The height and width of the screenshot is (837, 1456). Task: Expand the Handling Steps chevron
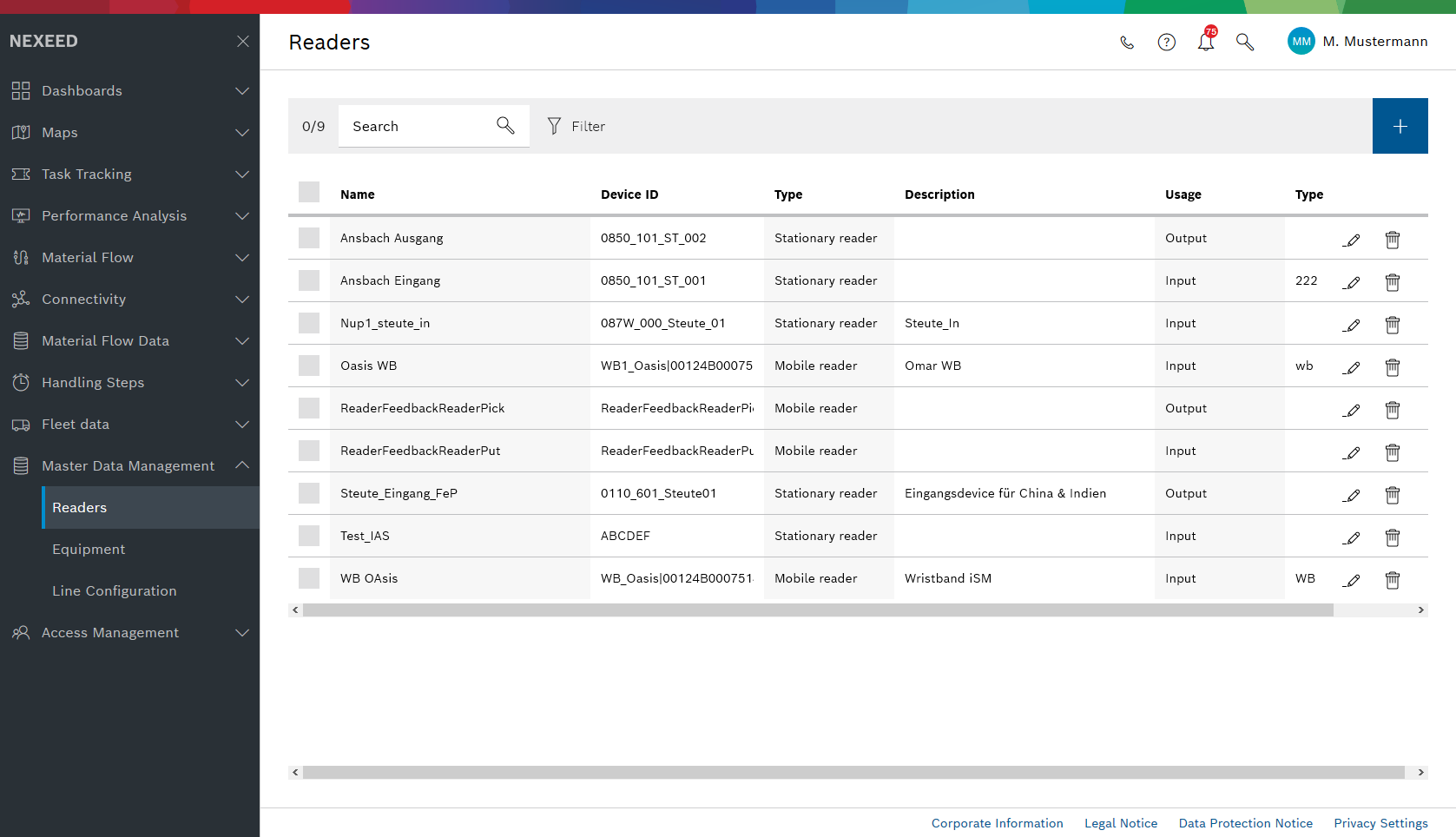(242, 383)
